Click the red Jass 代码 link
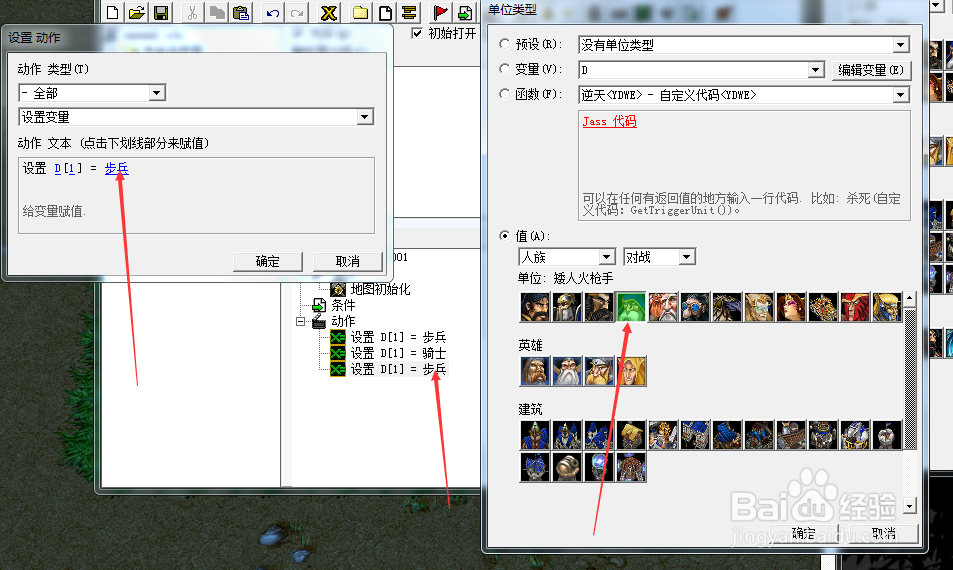 [x=609, y=121]
